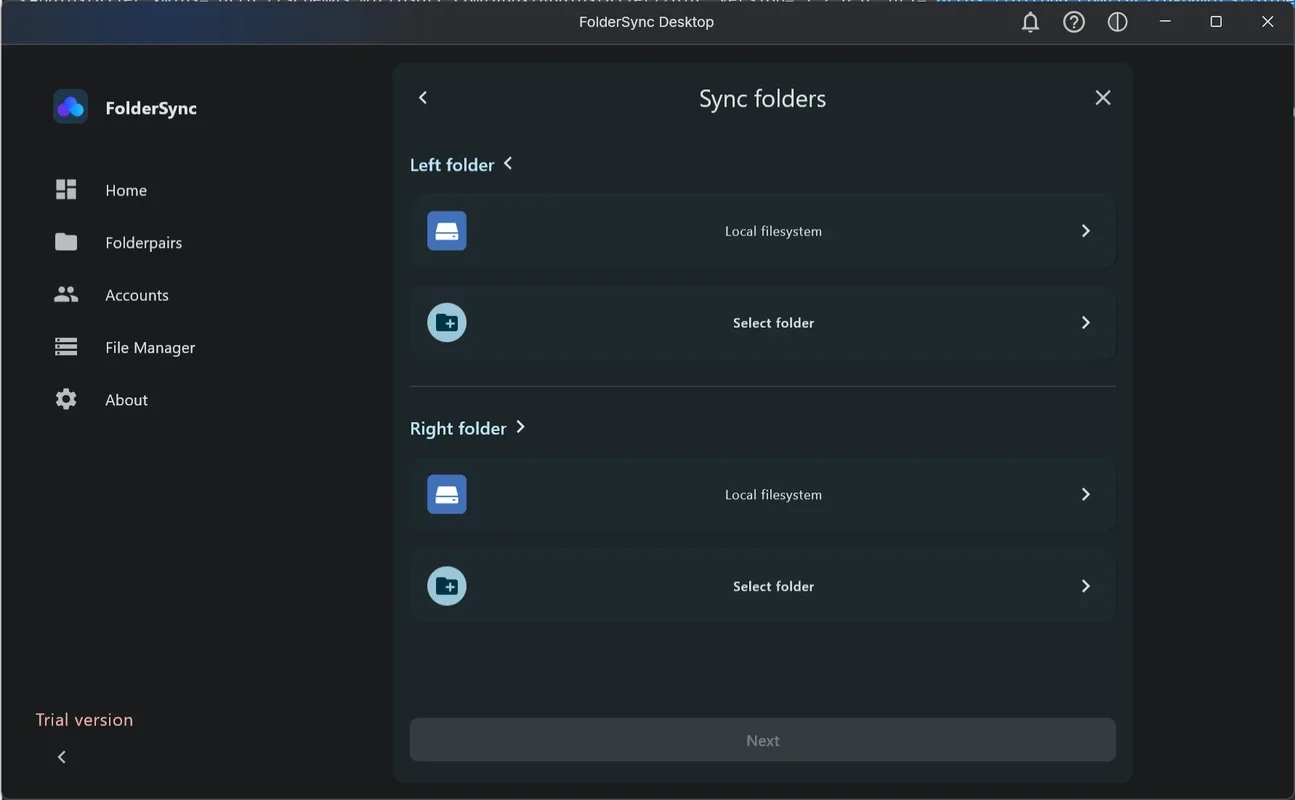1295x800 pixels.
Task: Click Right folder Local filesystem label
Action: (x=773, y=495)
